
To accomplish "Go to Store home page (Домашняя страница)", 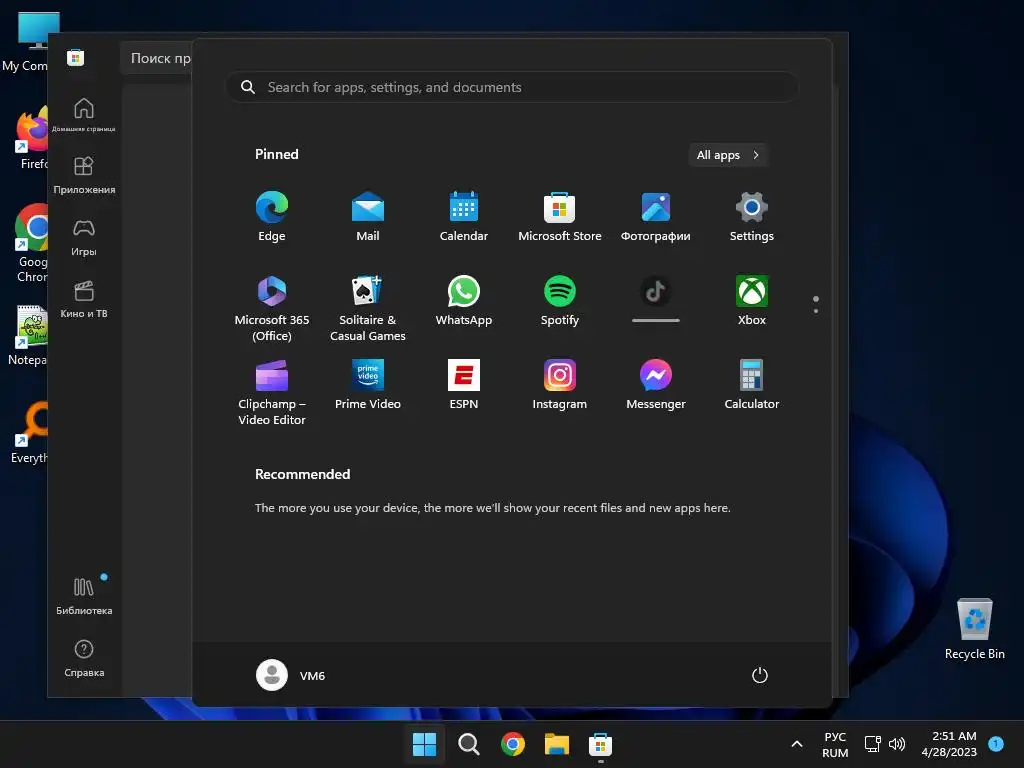I will 84,114.
